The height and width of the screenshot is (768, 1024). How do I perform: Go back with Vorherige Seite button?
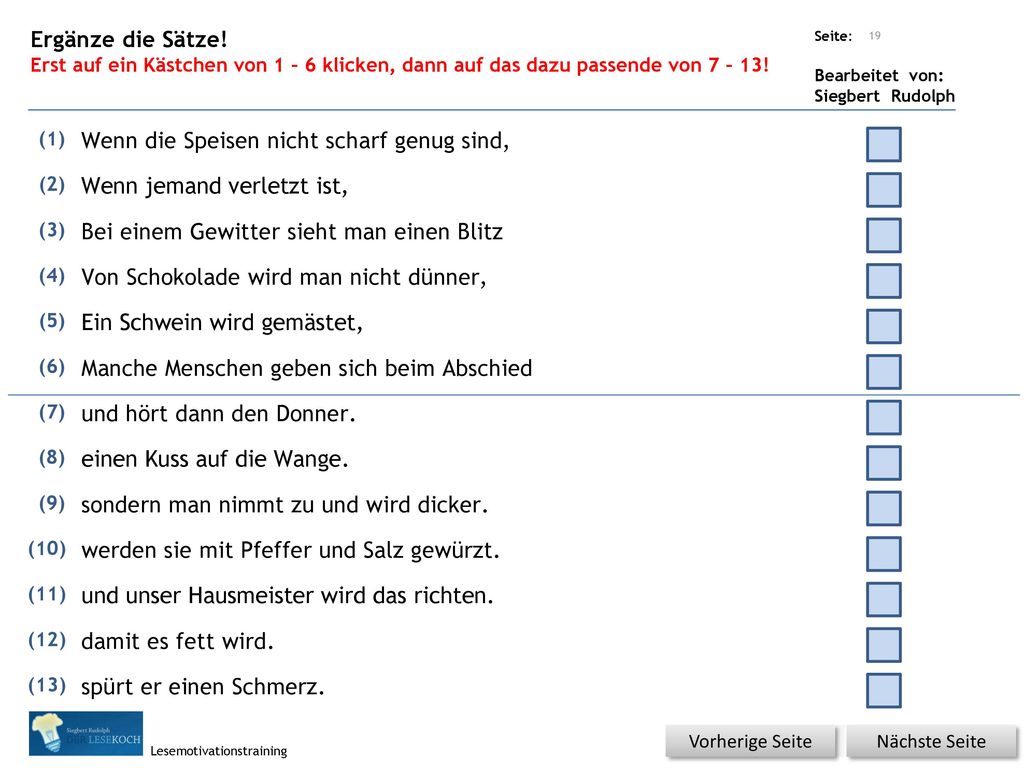coord(750,742)
